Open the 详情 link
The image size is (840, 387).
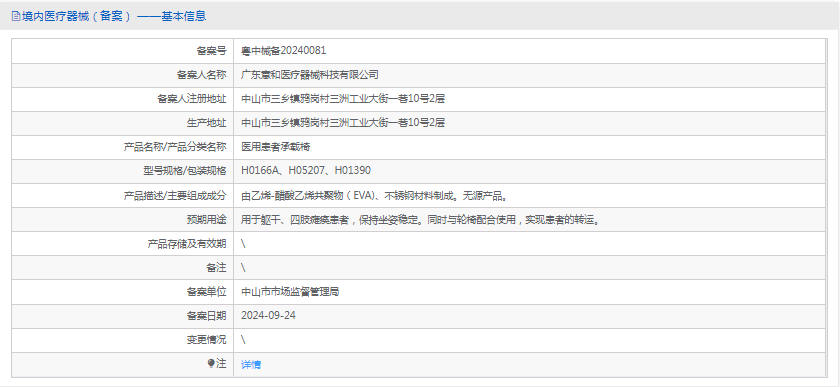point(251,364)
